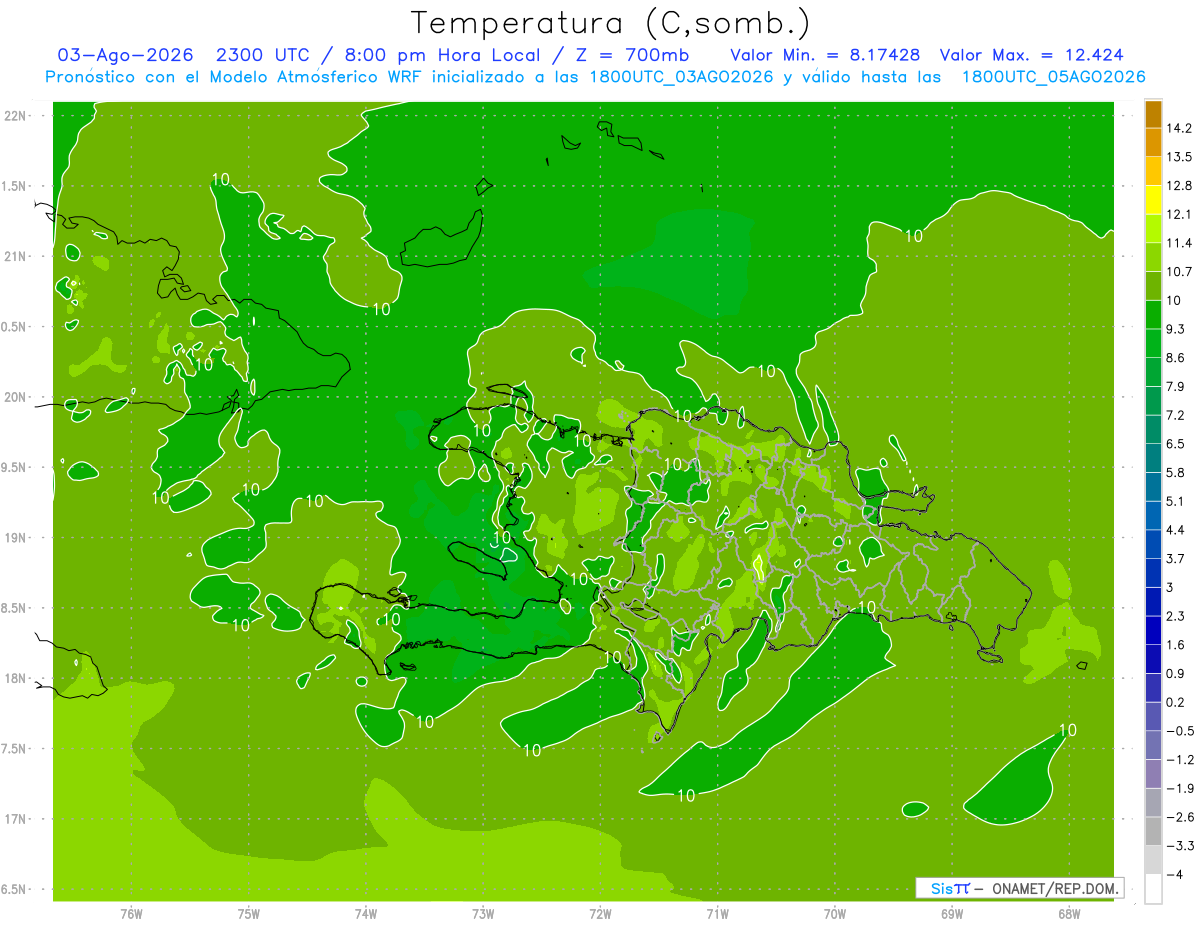
Task: Click the '73W' longitude label
Action: [x=483, y=913]
